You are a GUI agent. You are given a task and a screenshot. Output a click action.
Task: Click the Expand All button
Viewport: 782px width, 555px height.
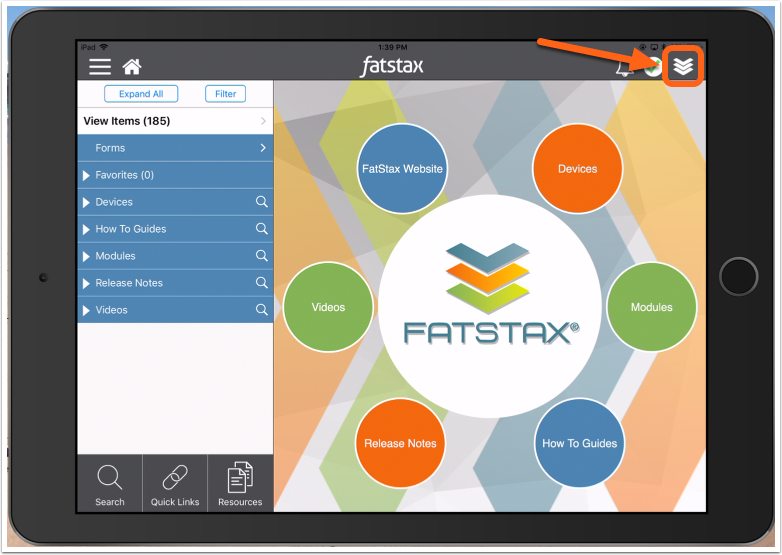141,94
